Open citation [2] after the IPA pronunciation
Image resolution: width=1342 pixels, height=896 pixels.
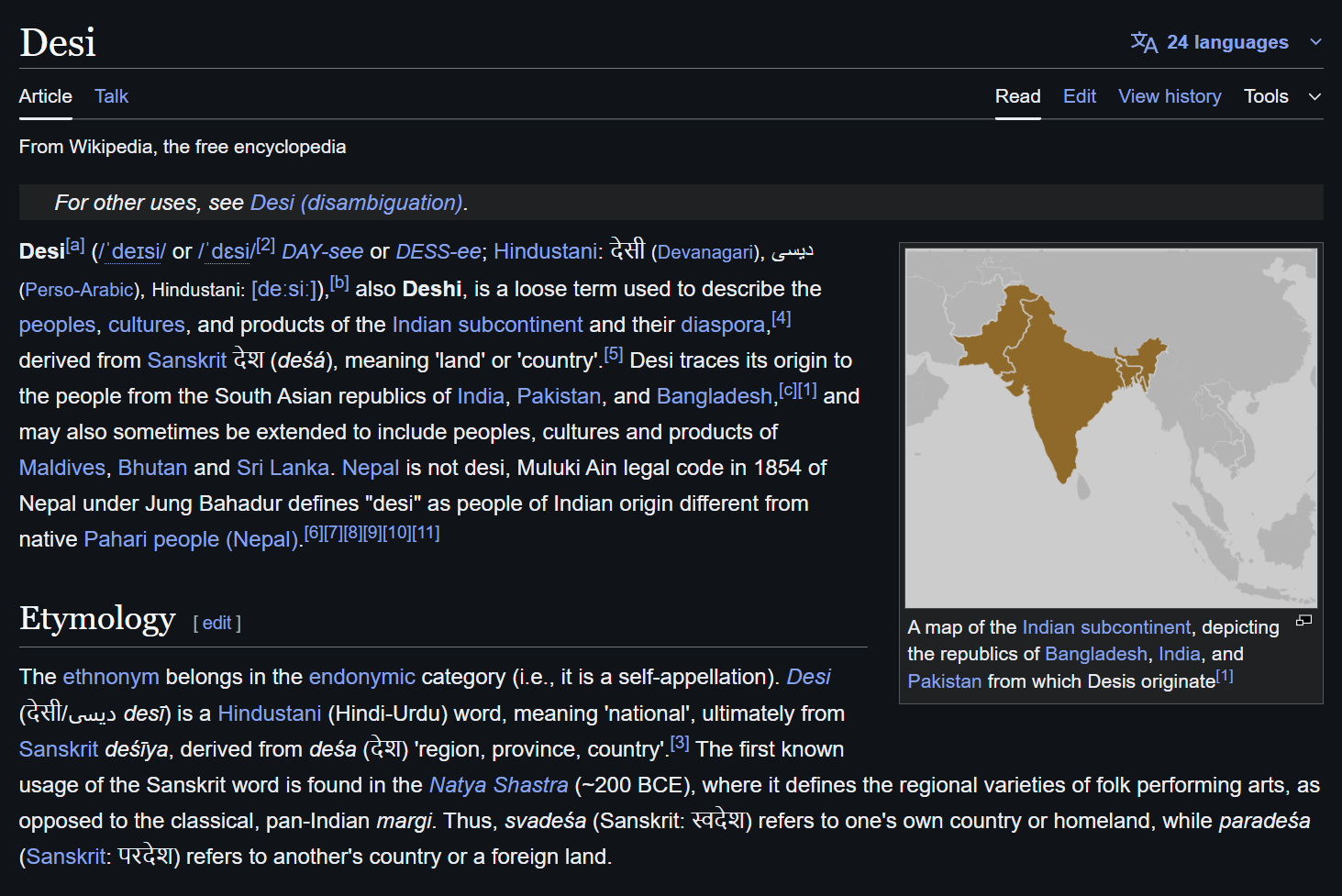(x=266, y=246)
